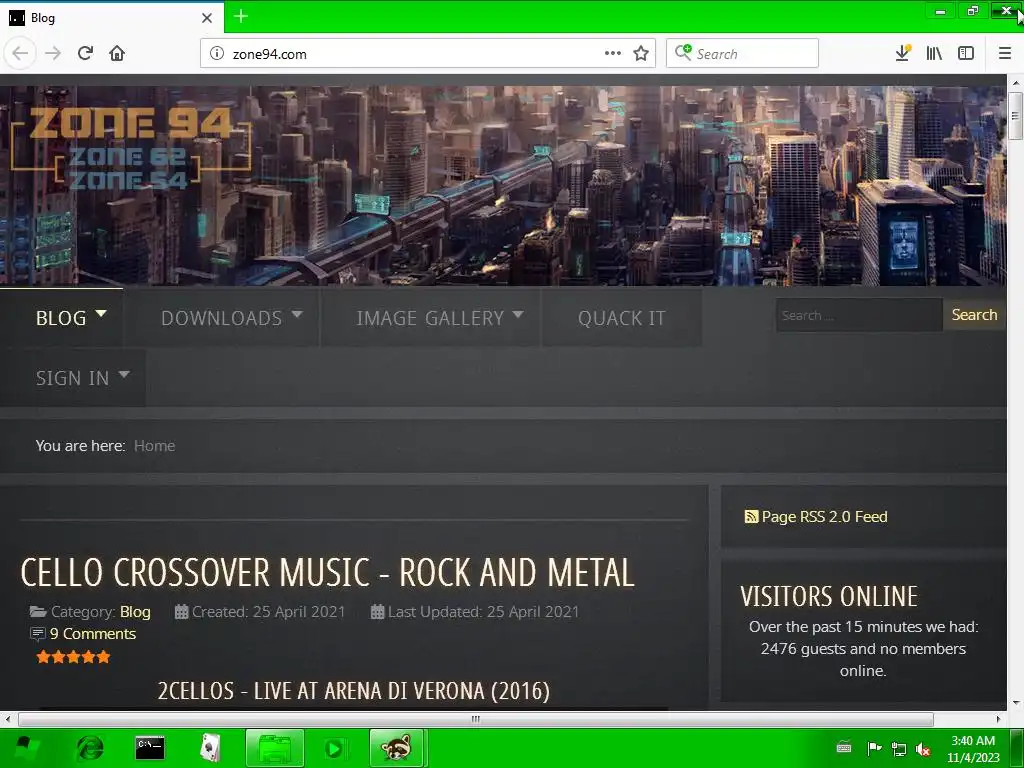Click the horizontal scrollbar thumb

tap(475, 719)
